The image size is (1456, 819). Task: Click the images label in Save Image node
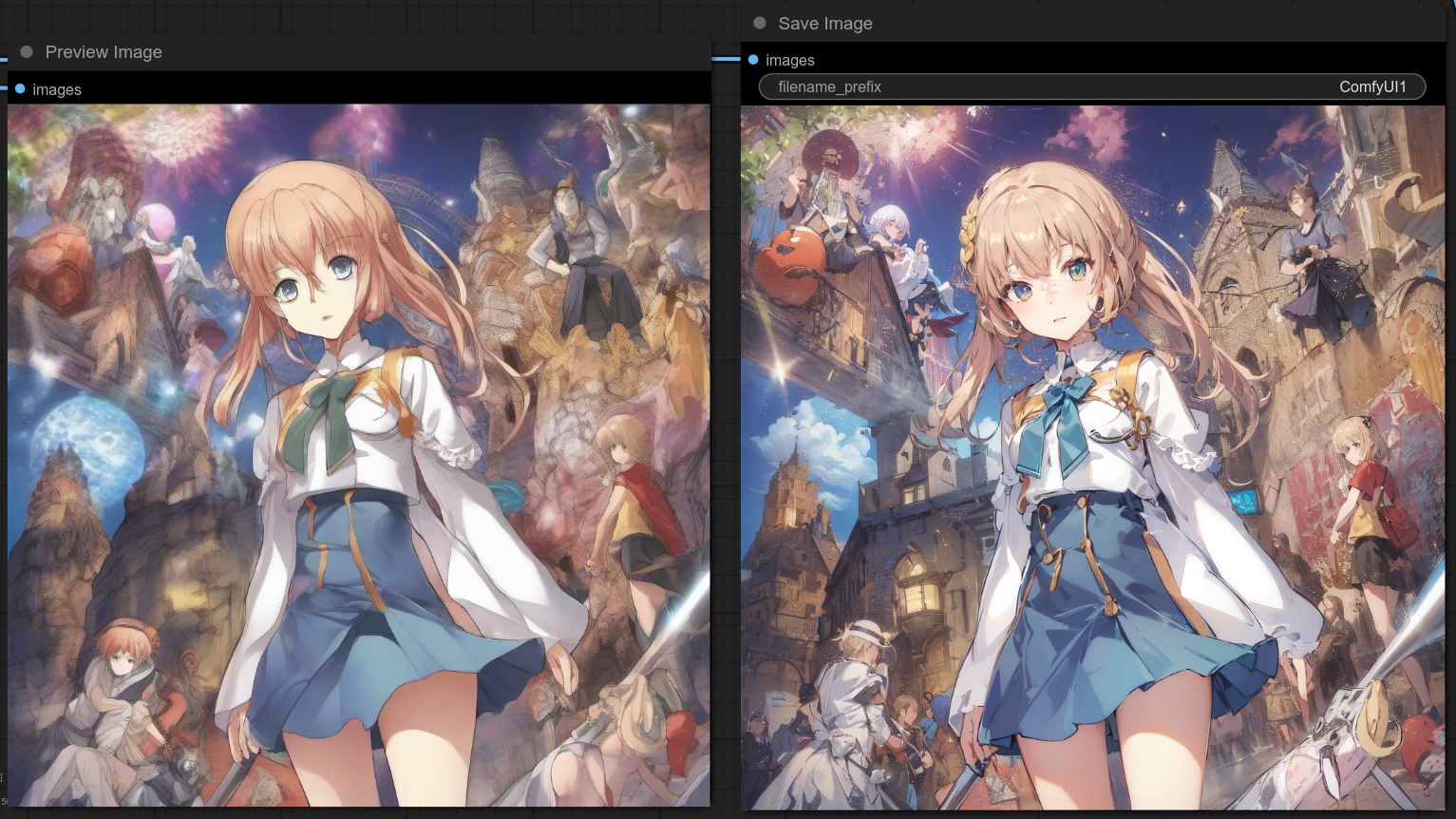pos(790,61)
